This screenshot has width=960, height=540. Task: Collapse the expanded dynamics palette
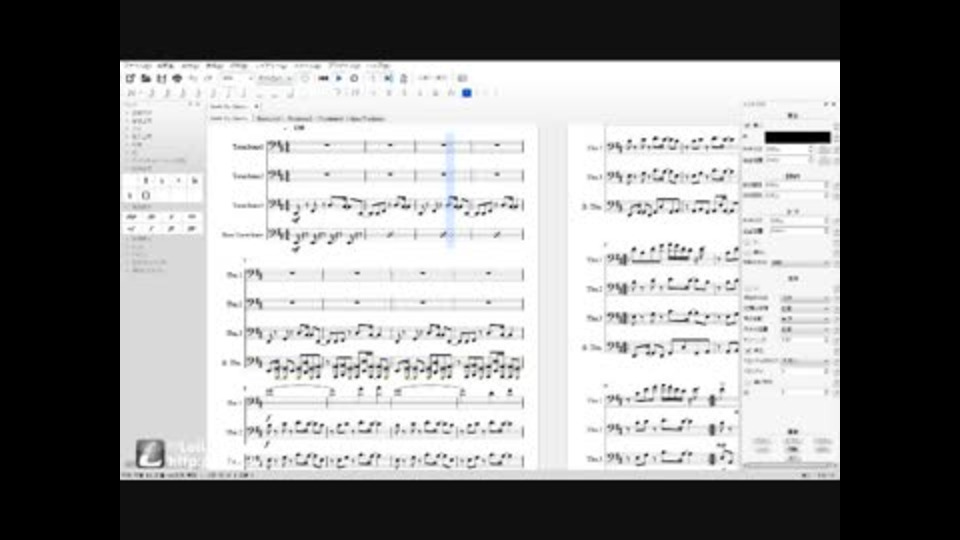pos(142,207)
